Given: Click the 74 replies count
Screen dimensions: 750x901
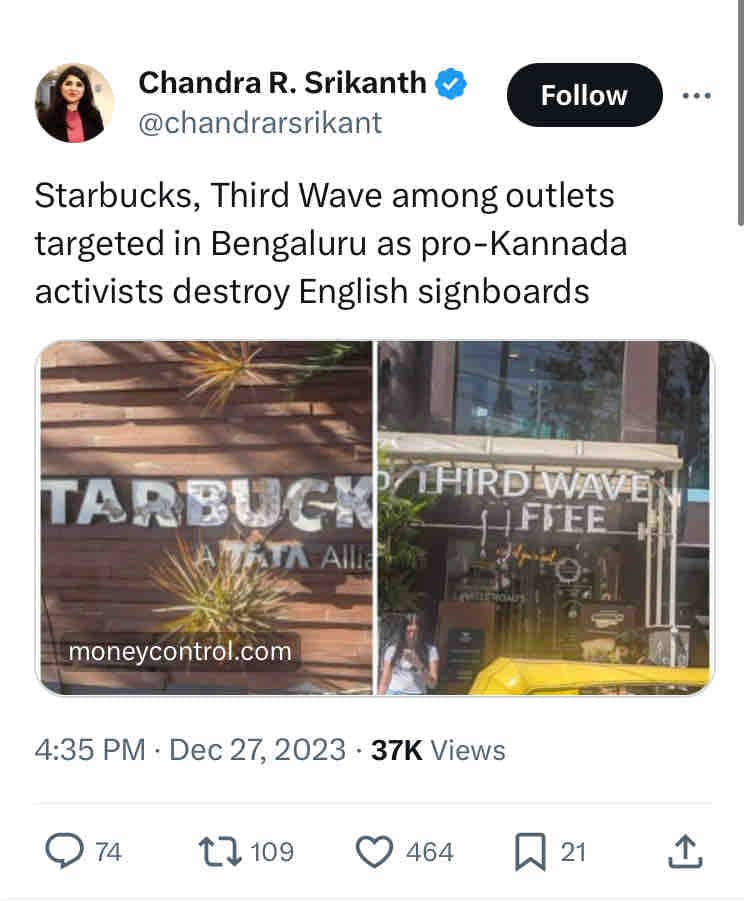Looking at the screenshot, I should point(108,852).
